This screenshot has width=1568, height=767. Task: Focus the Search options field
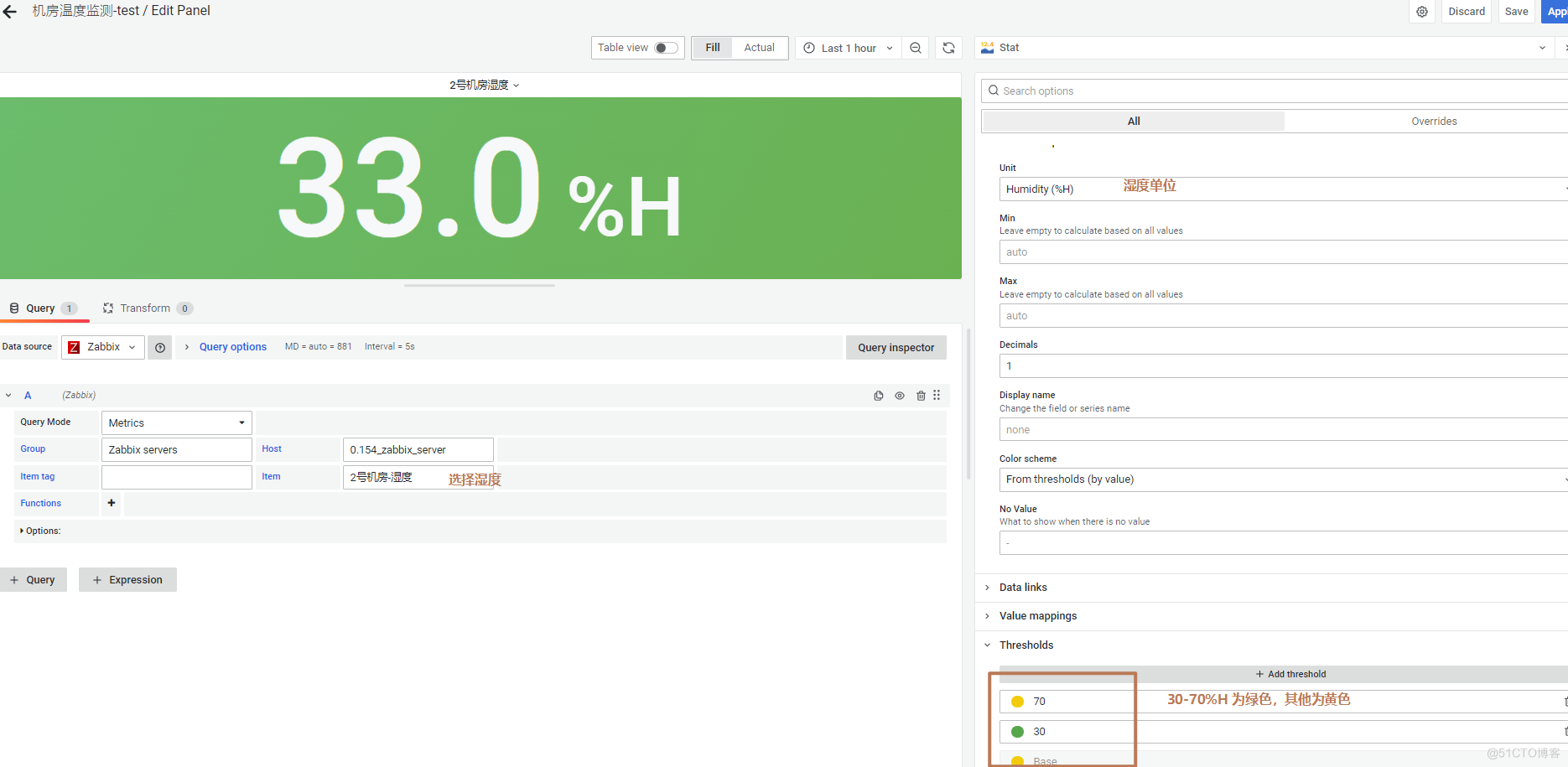(x=1275, y=91)
